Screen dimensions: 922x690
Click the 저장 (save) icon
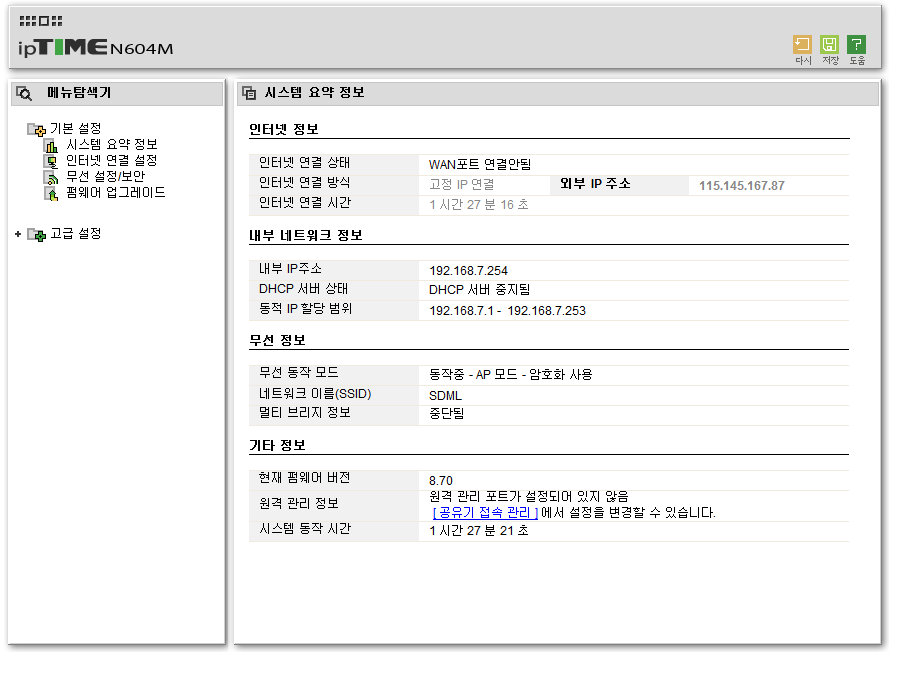point(829,45)
